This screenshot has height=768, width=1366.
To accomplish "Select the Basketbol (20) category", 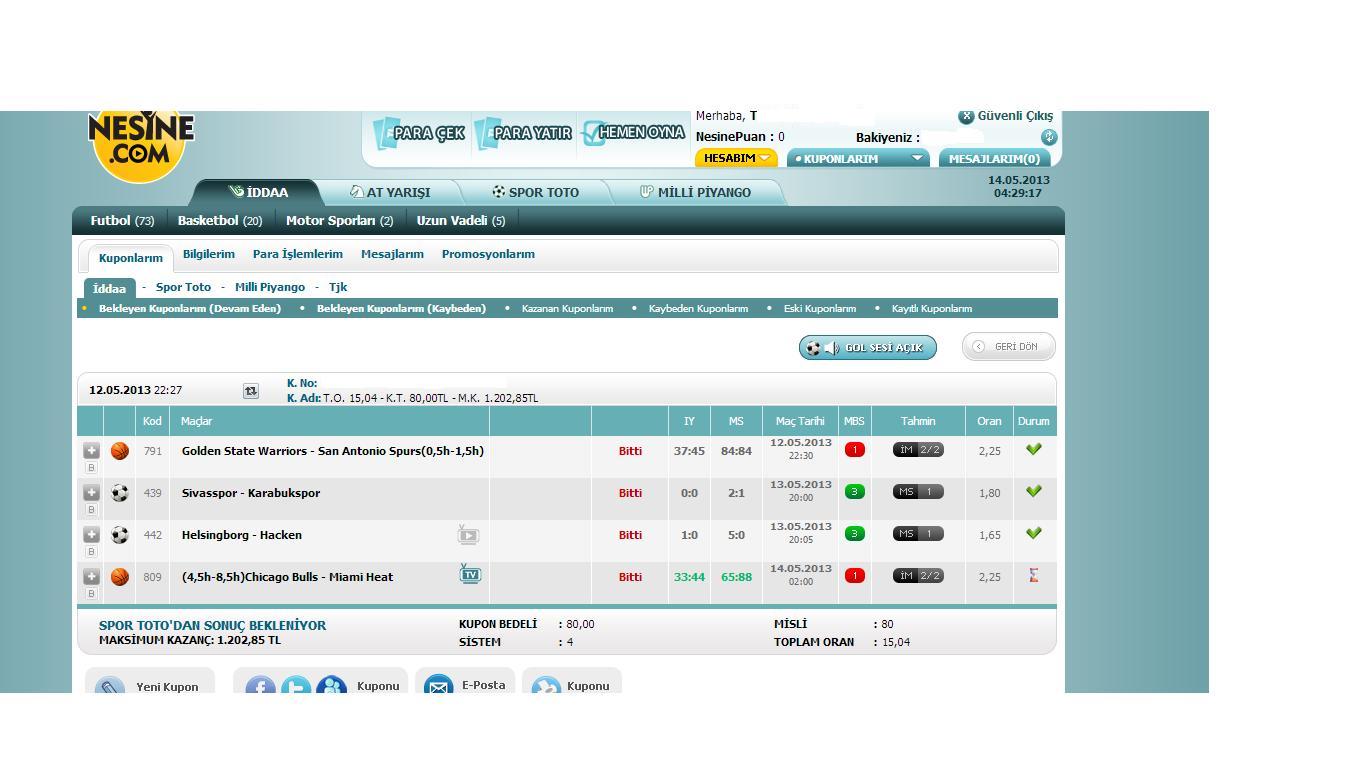I will 220,220.
